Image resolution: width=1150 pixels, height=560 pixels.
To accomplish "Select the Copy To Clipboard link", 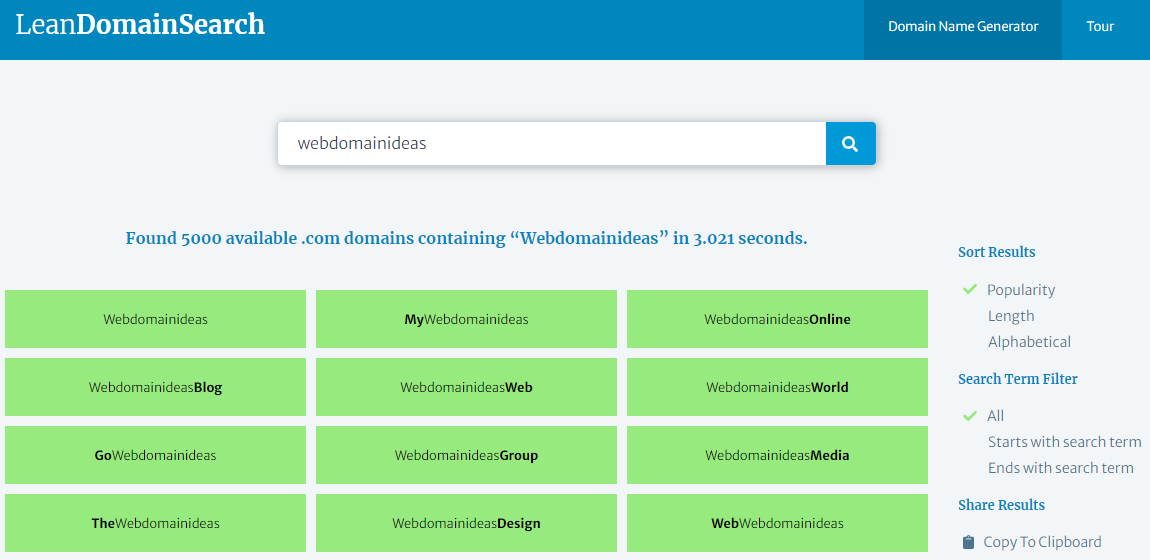I will coord(1042,542).
